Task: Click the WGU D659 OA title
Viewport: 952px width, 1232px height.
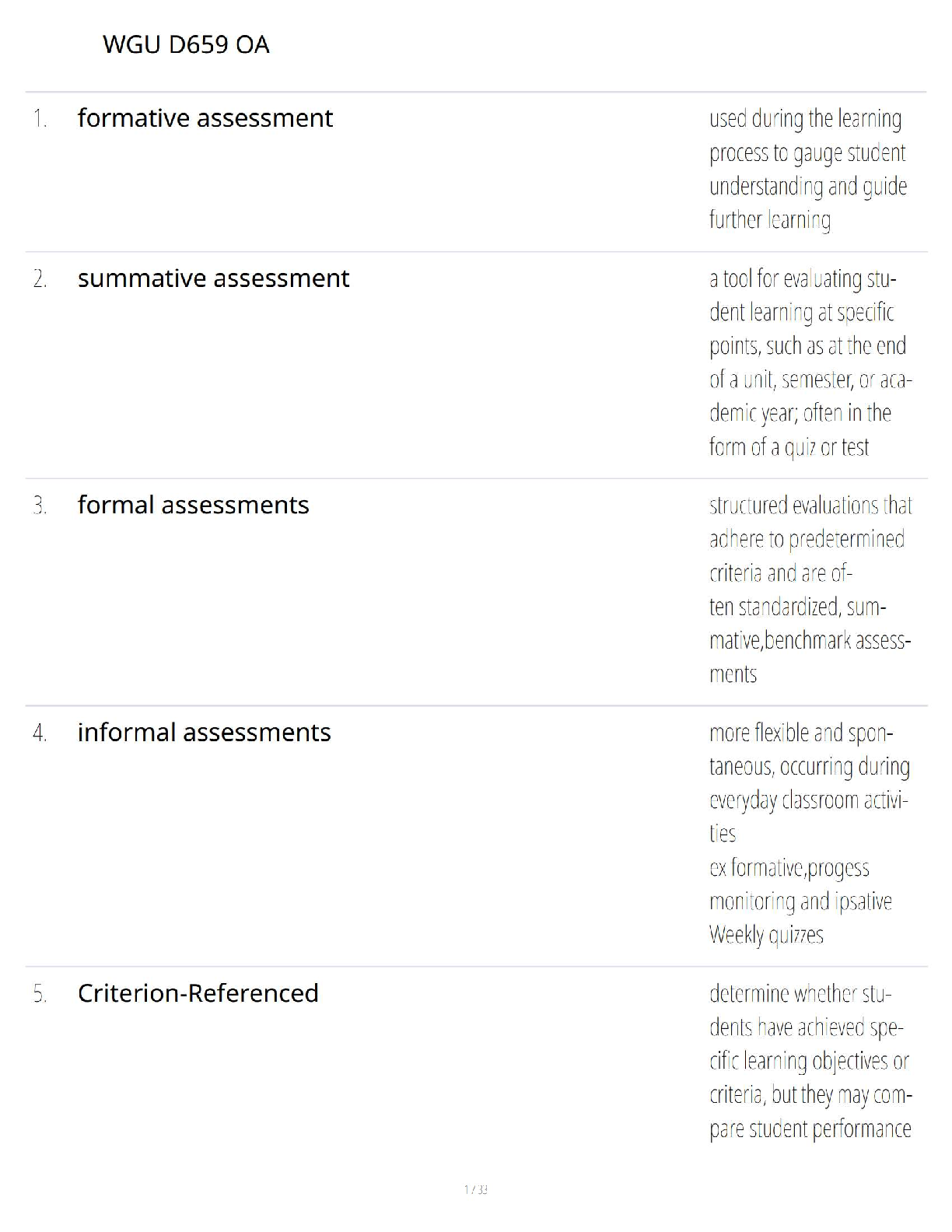Action: 186,44
